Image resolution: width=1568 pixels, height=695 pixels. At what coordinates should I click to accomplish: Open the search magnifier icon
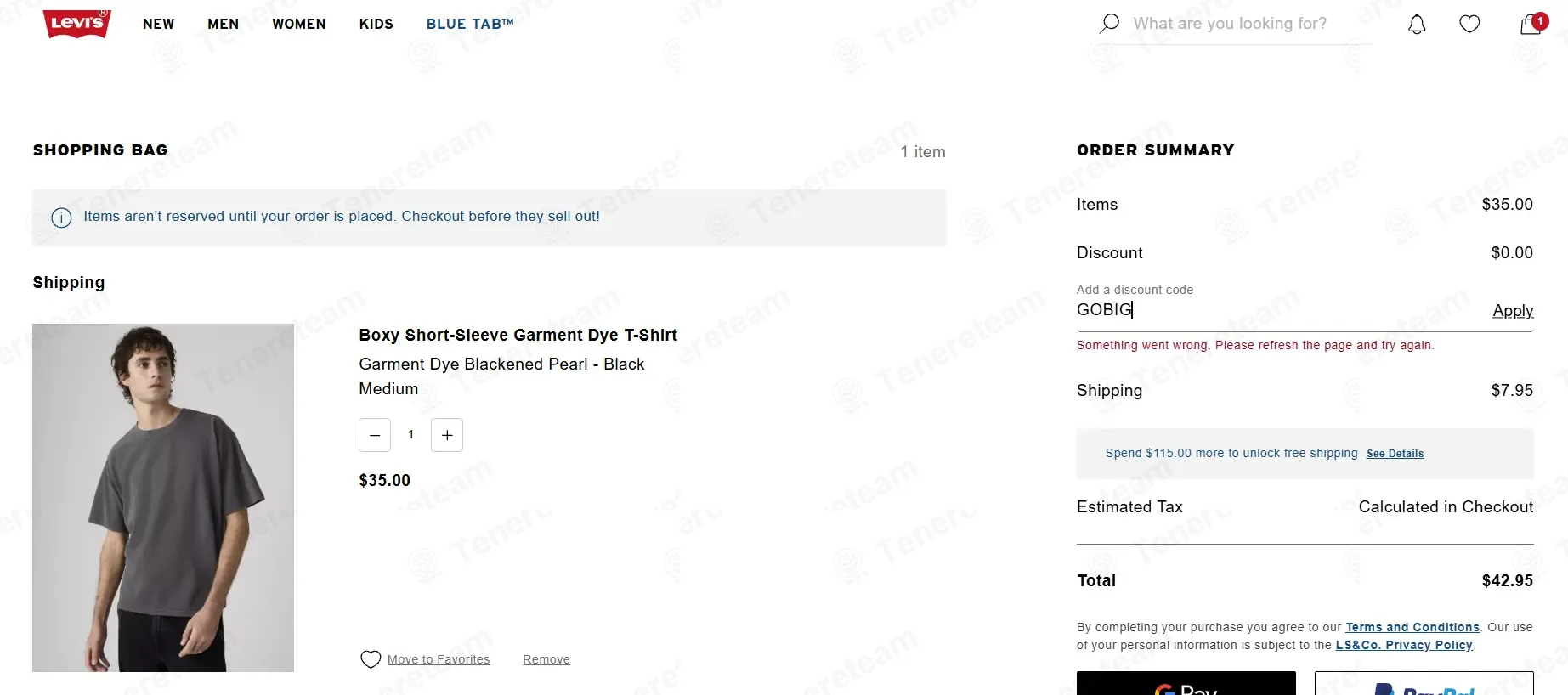click(x=1109, y=24)
